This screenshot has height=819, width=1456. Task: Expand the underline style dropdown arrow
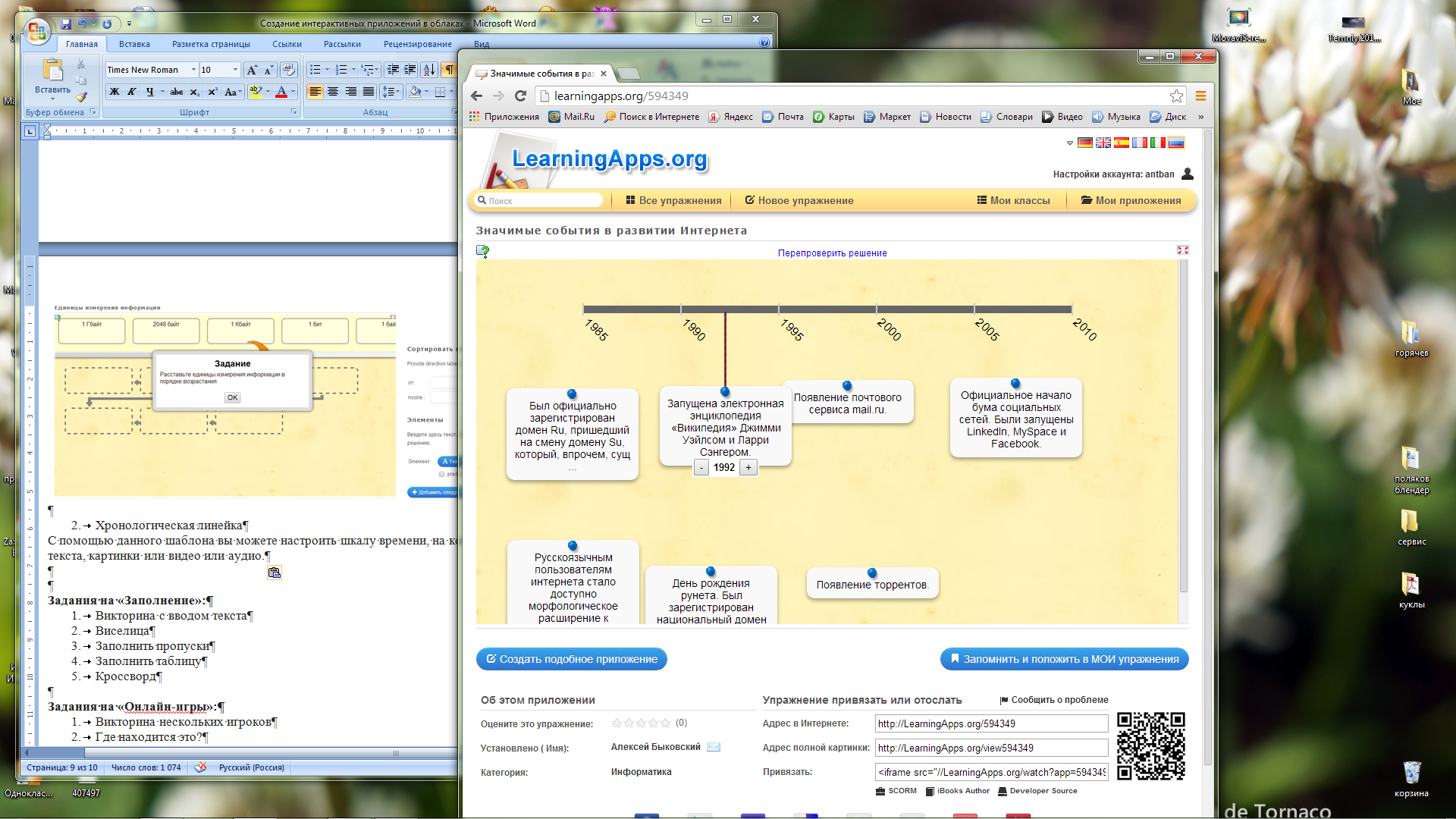click(162, 92)
